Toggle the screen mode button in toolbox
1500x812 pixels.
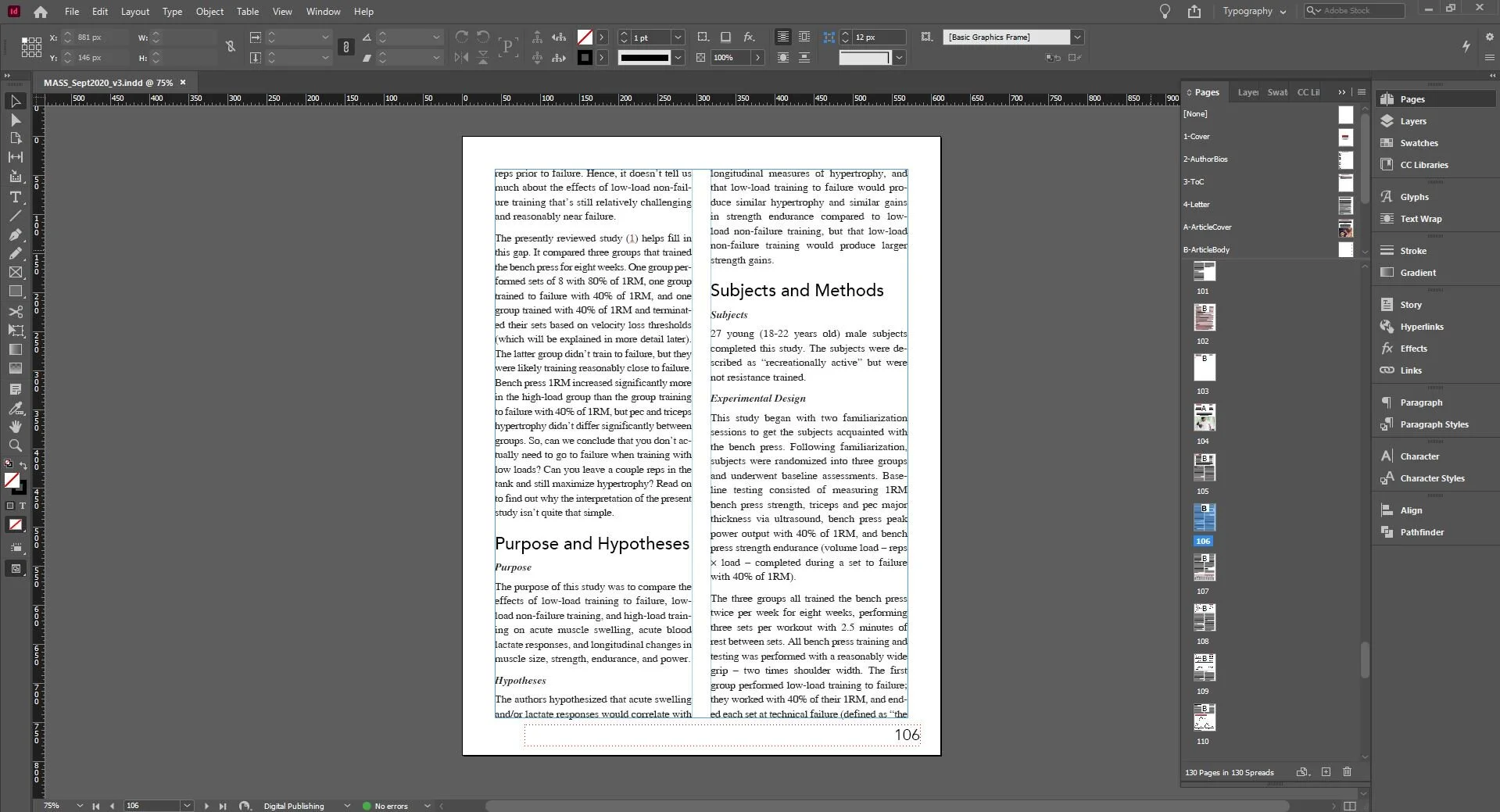pos(15,569)
